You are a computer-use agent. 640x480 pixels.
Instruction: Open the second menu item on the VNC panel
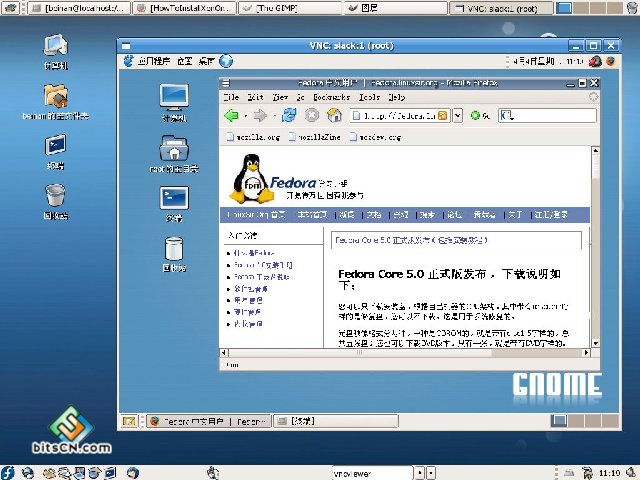tap(184, 61)
